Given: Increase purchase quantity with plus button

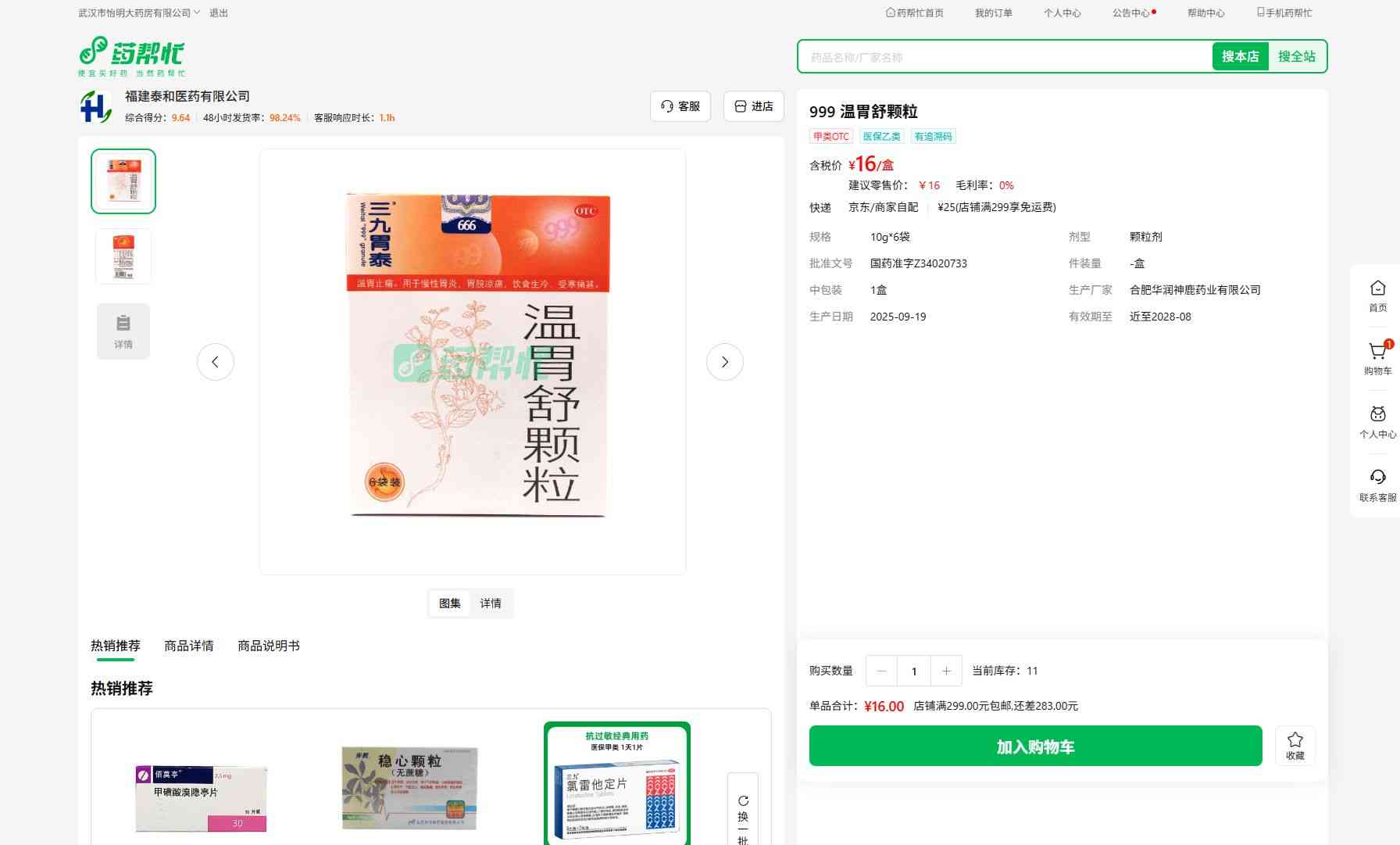Looking at the screenshot, I should coord(946,671).
